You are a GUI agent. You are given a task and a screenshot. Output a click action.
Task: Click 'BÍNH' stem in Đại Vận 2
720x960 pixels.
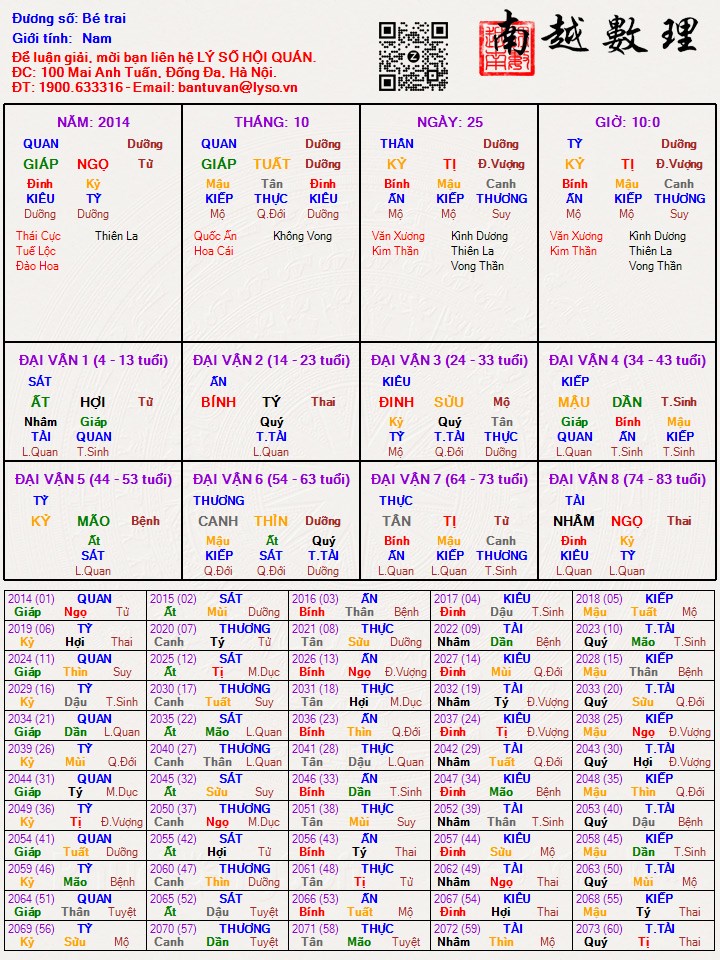[219, 402]
